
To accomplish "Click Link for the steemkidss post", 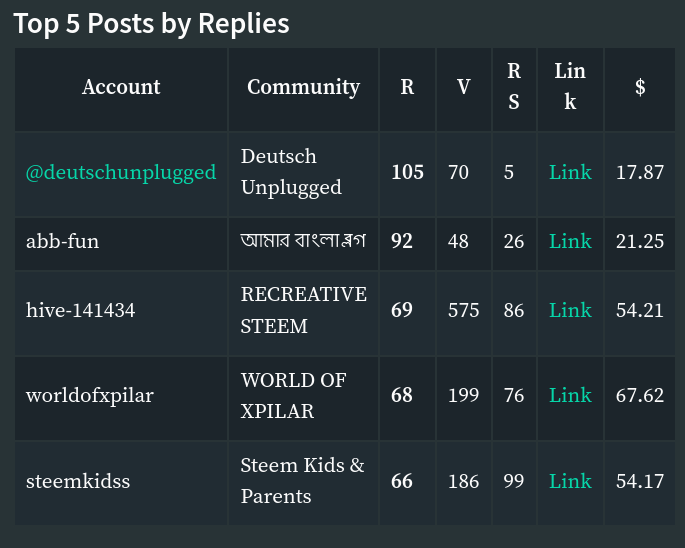I will pyautogui.click(x=570, y=481).
